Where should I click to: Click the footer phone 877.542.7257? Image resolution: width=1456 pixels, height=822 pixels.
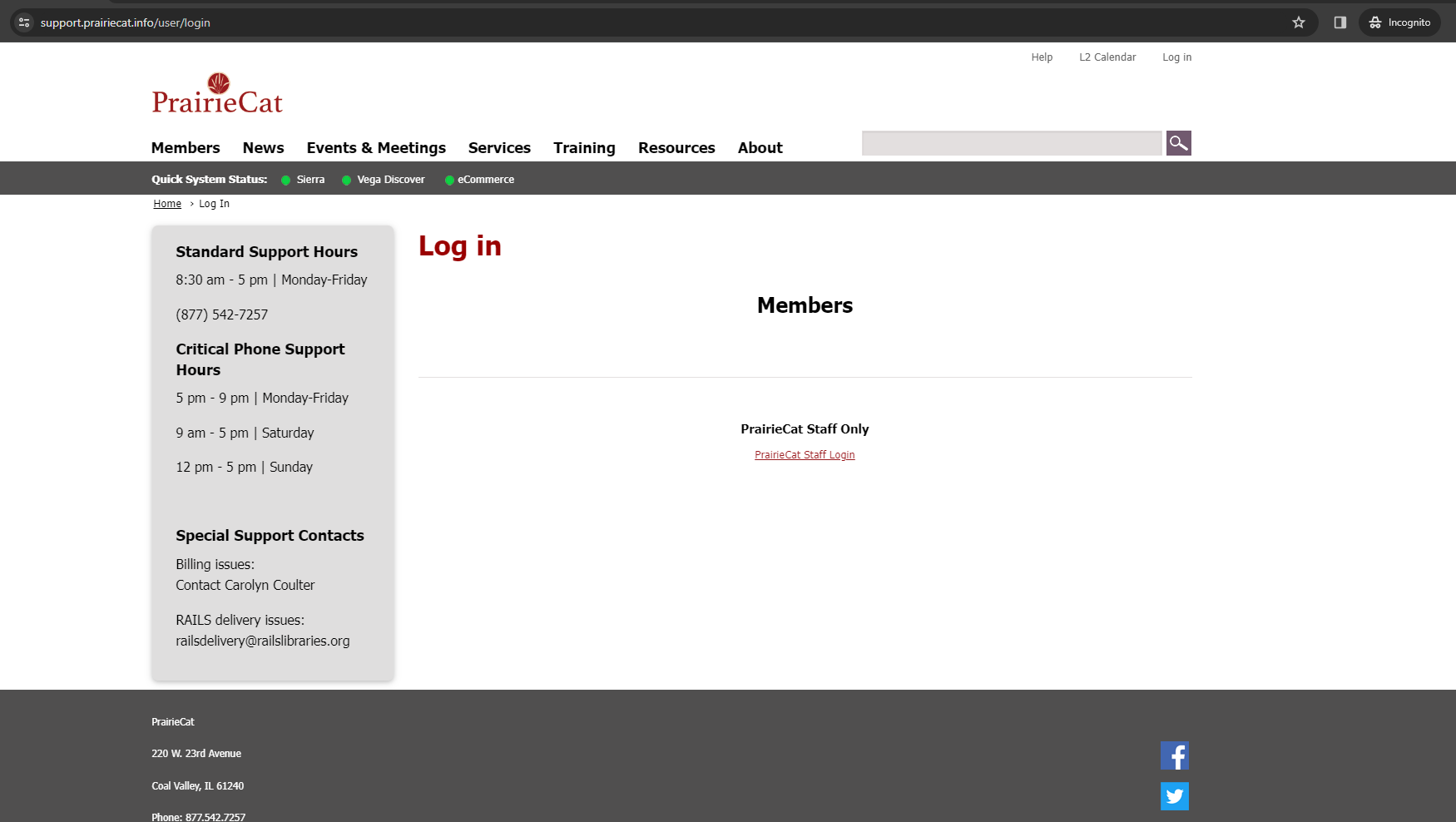[215, 817]
